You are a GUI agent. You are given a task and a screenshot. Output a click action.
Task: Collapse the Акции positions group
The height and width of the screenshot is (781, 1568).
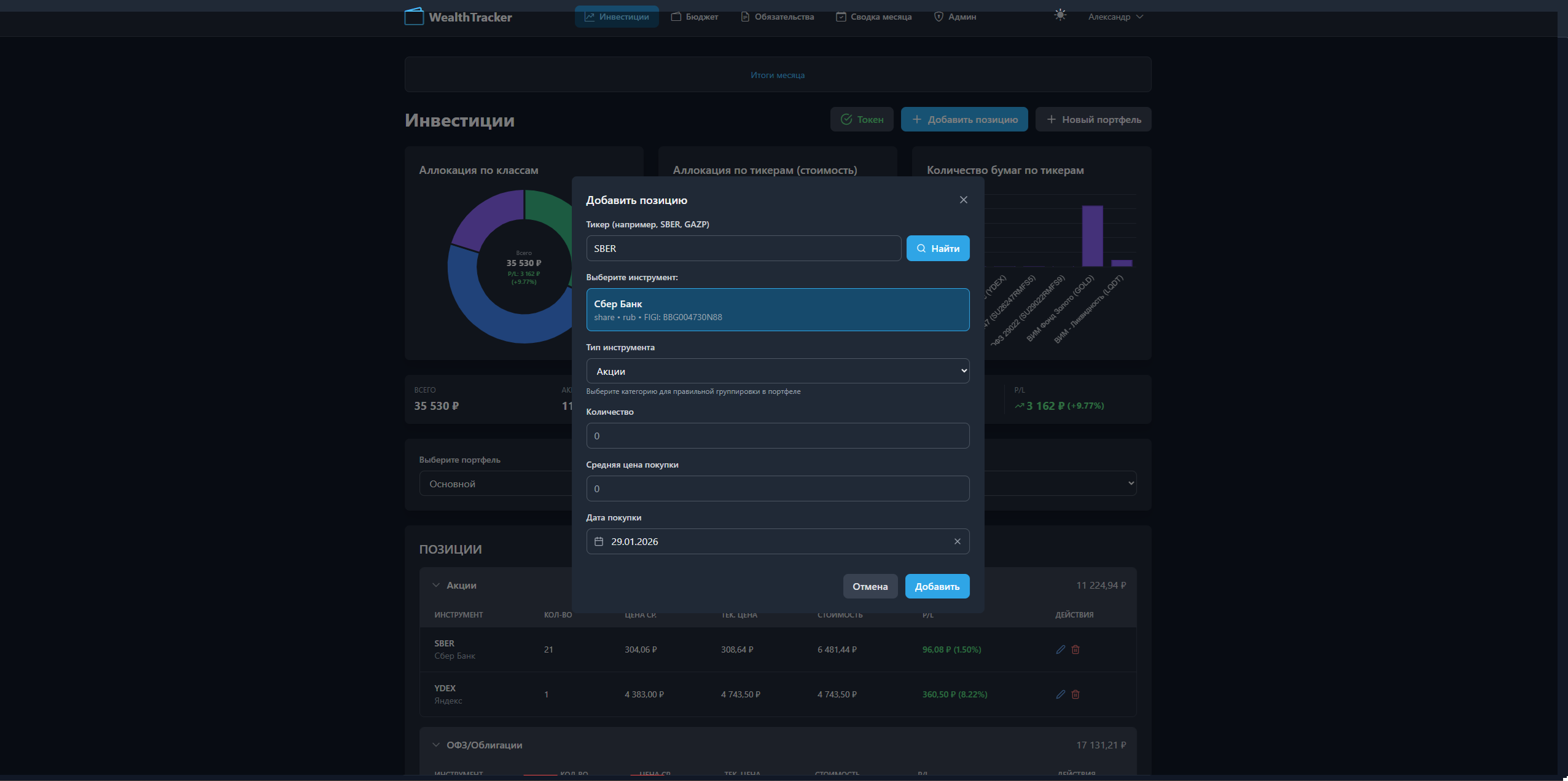coord(436,585)
